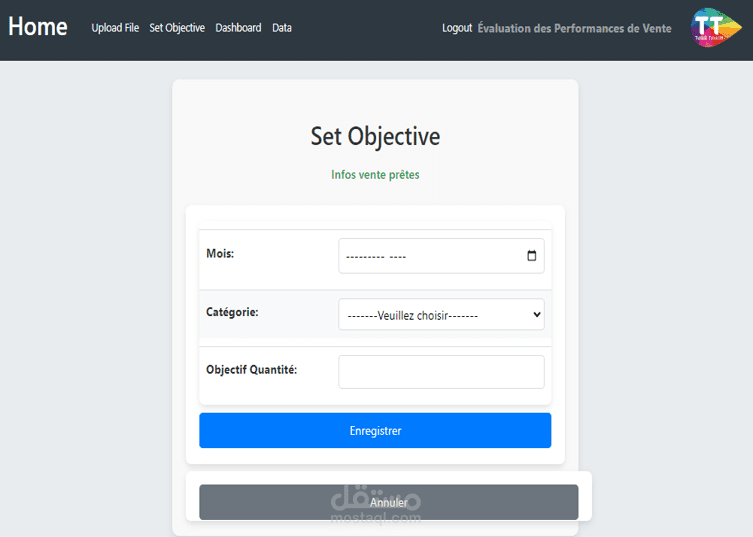Cancel with the grey Annuler button
The width and height of the screenshot is (753, 537).
pos(388,502)
